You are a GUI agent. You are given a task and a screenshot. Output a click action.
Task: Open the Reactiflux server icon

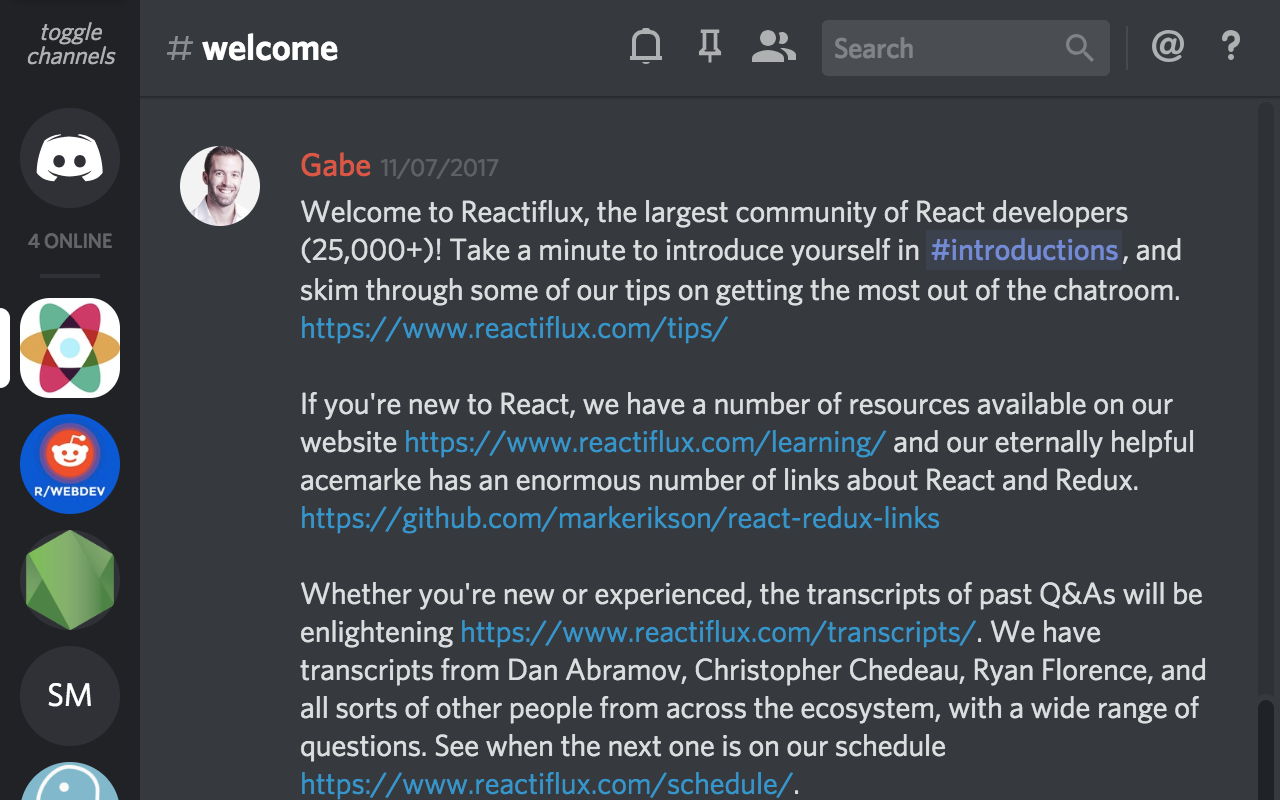(70, 348)
